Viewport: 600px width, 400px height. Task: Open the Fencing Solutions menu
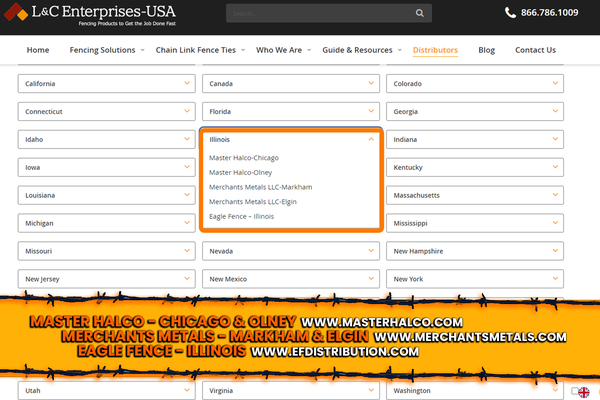(x=103, y=50)
